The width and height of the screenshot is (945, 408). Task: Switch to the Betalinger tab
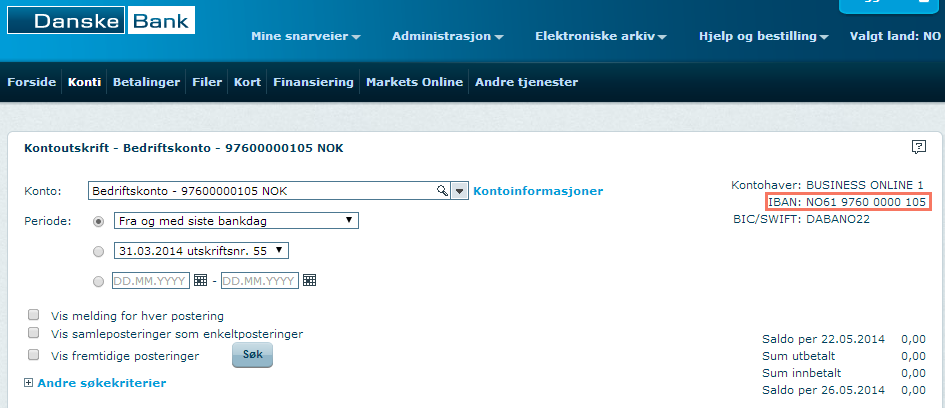point(146,82)
